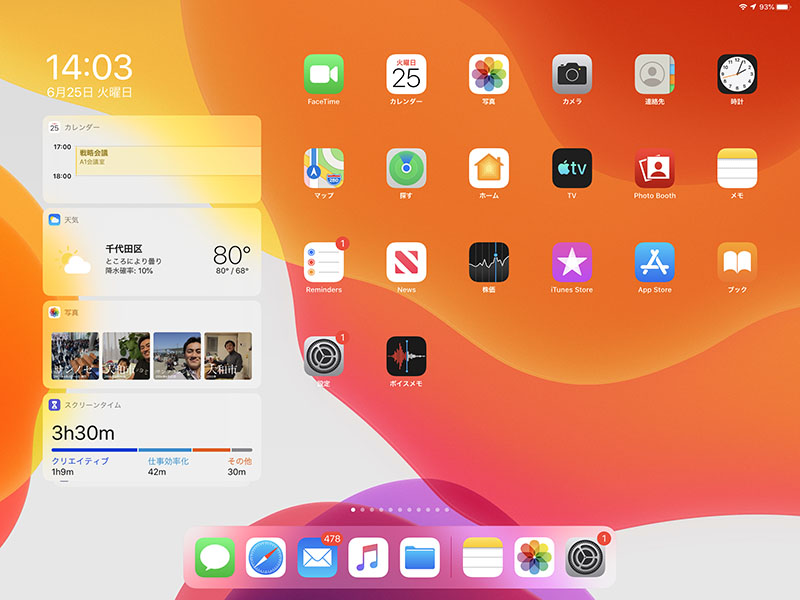Open Music from the dock
Screen dimensions: 800x600
pos(368,557)
